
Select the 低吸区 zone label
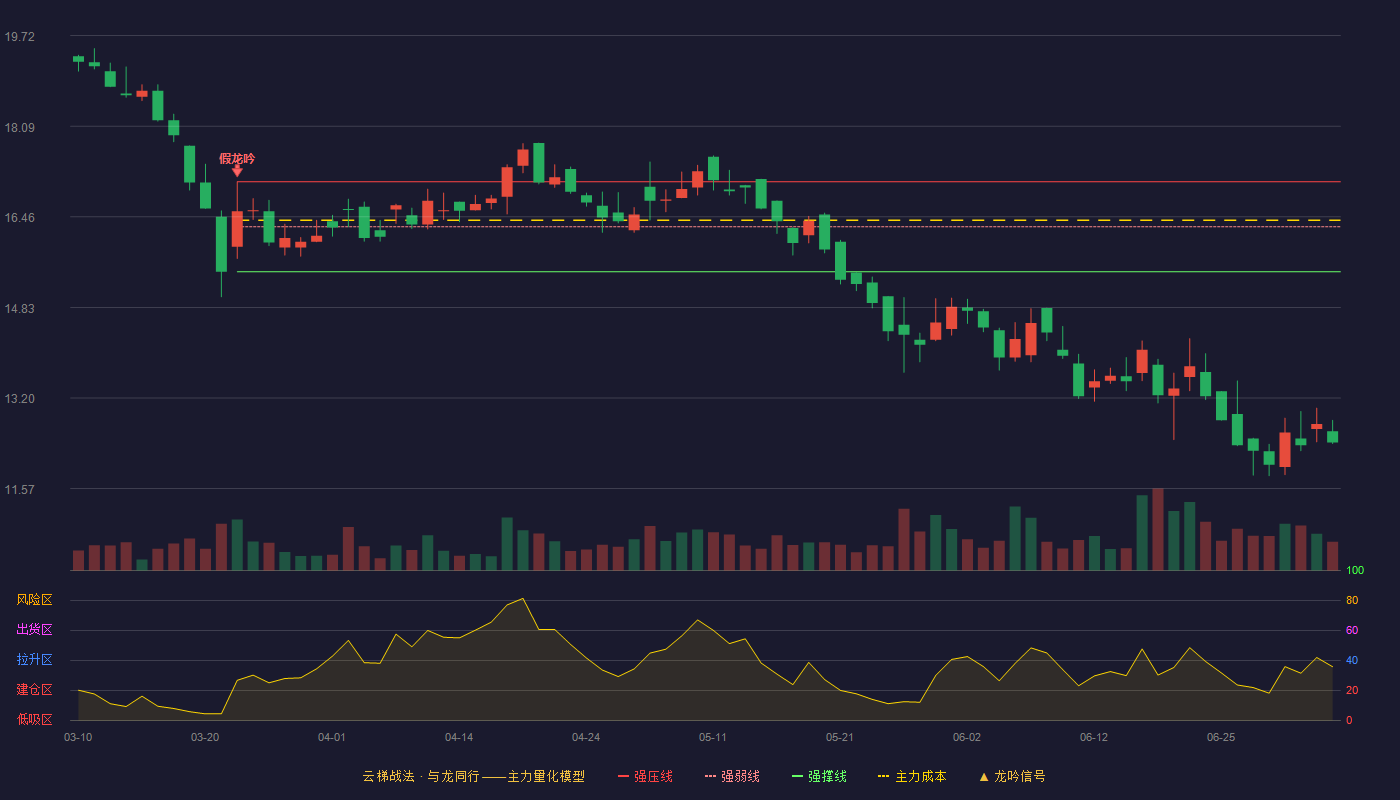tap(34, 720)
